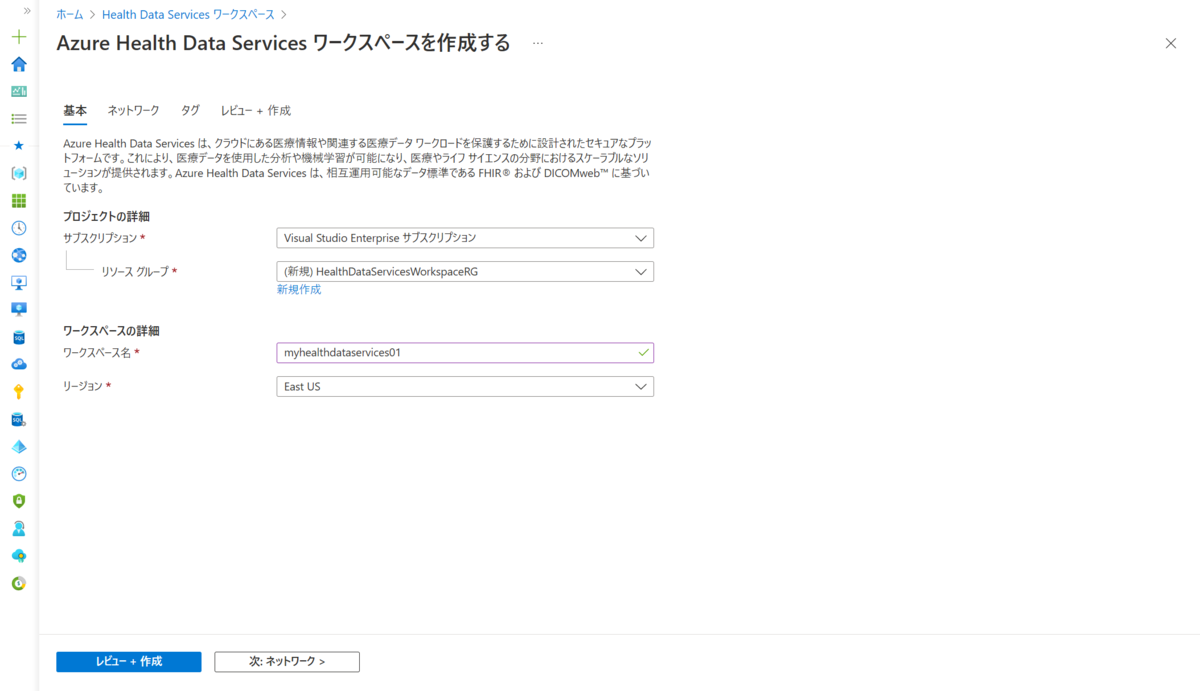Click into the ワークスペース名 input field
Viewport: 1200px width, 691px height.
pyautogui.click(x=465, y=353)
